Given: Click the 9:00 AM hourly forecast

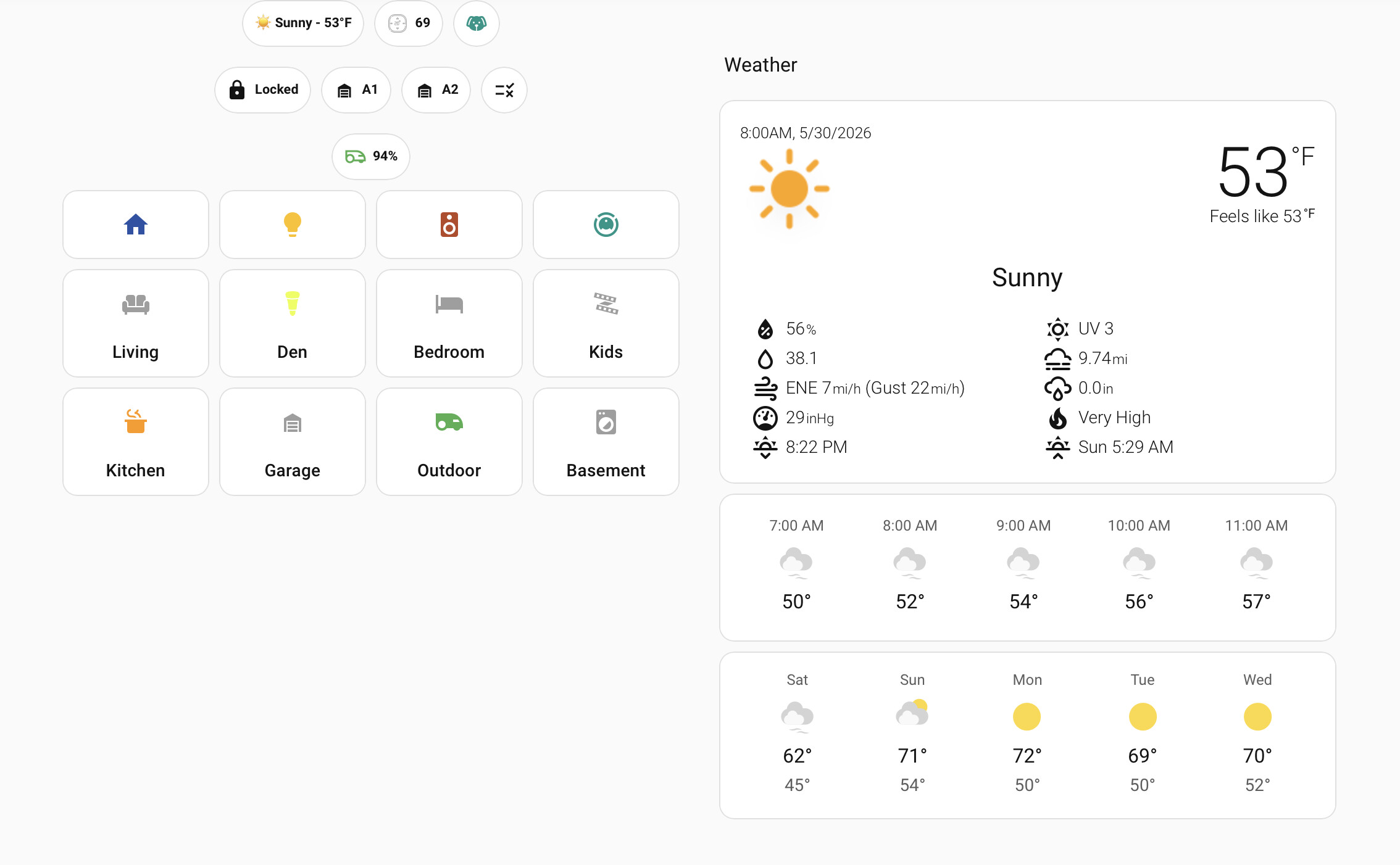Looking at the screenshot, I should pos(1023,565).
